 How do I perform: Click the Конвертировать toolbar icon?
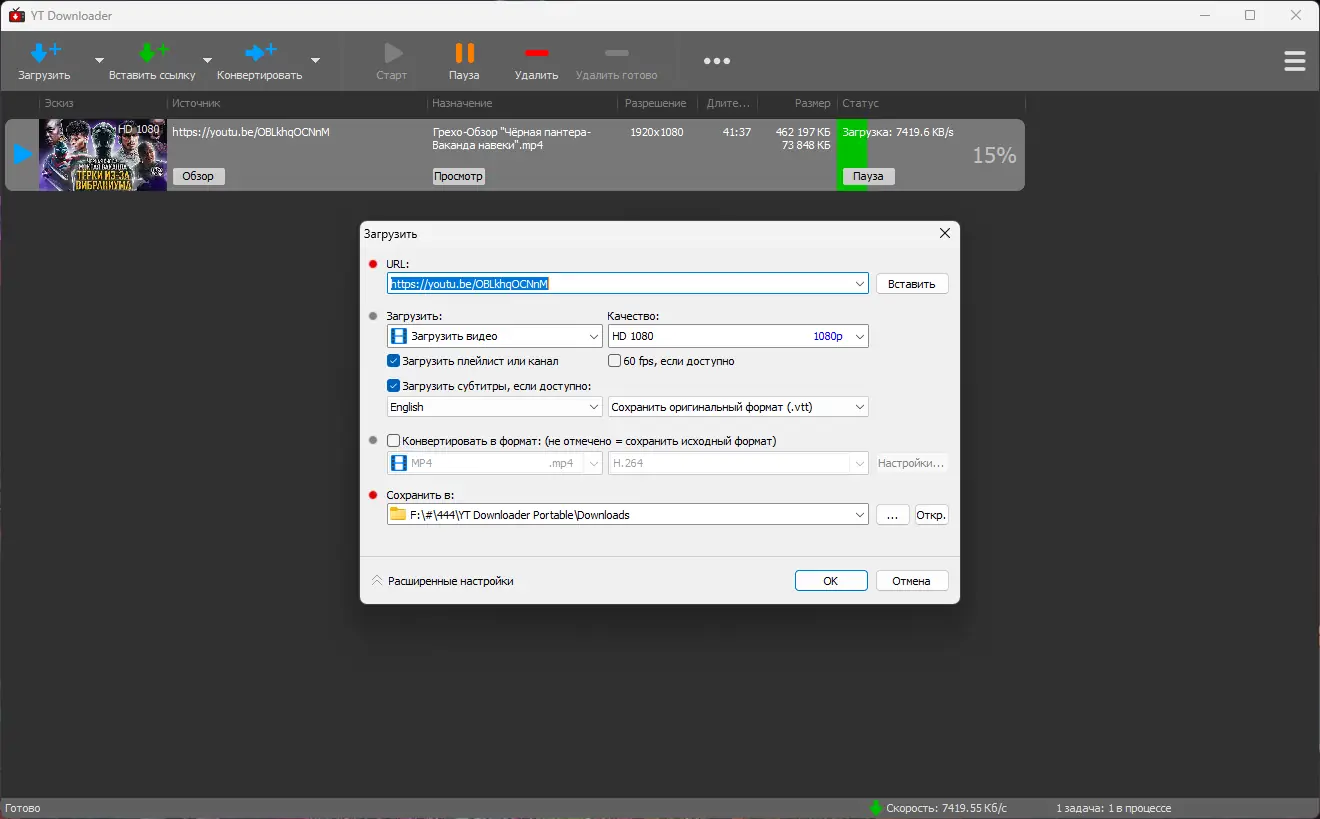pos(260,53)
